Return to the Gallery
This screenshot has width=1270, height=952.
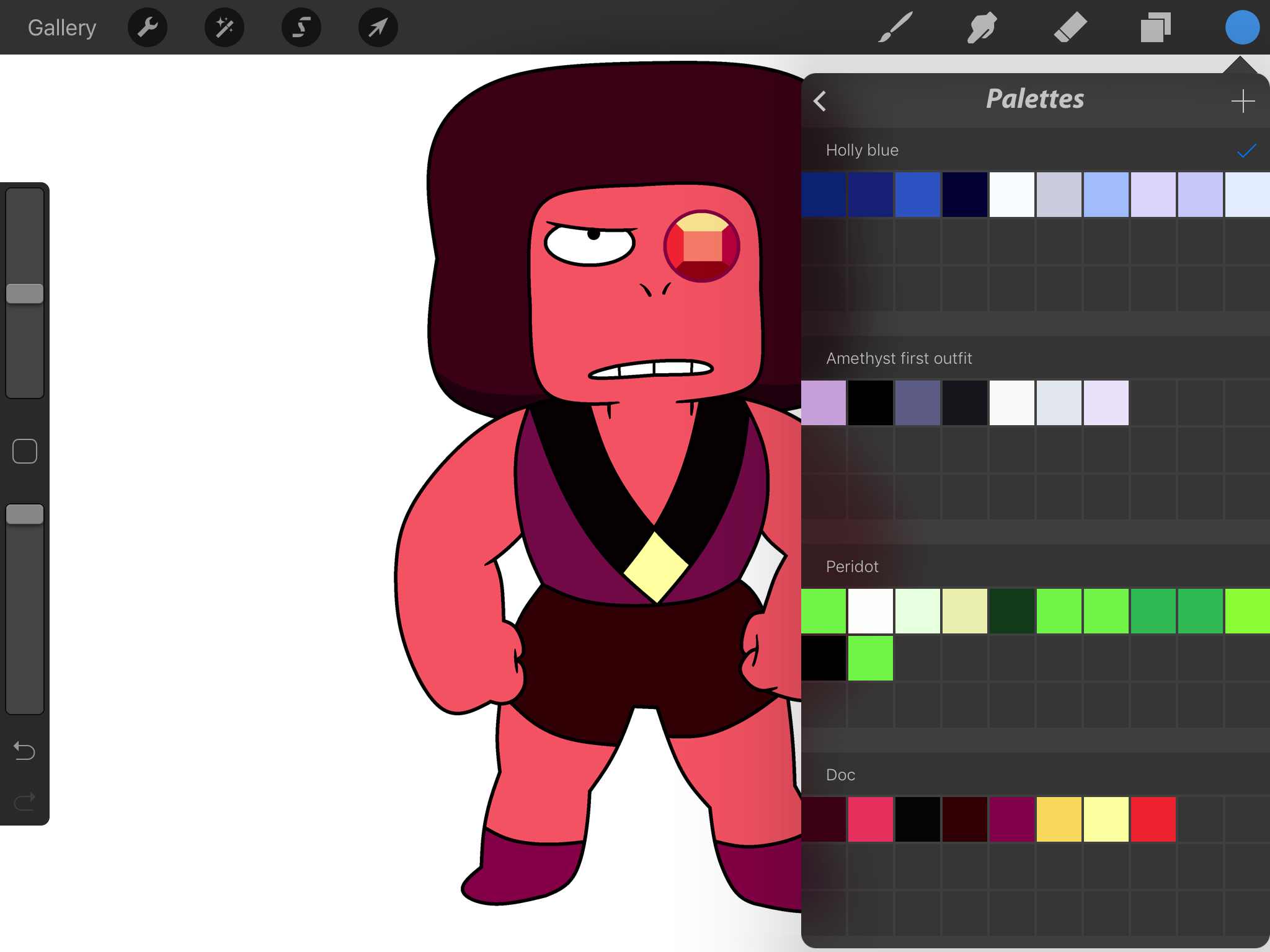[x=62, y=28]
